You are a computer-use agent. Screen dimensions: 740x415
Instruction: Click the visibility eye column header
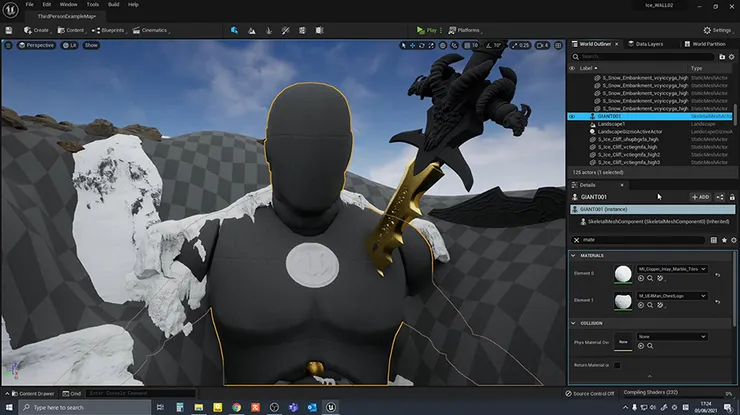click(x=572, y=68)
